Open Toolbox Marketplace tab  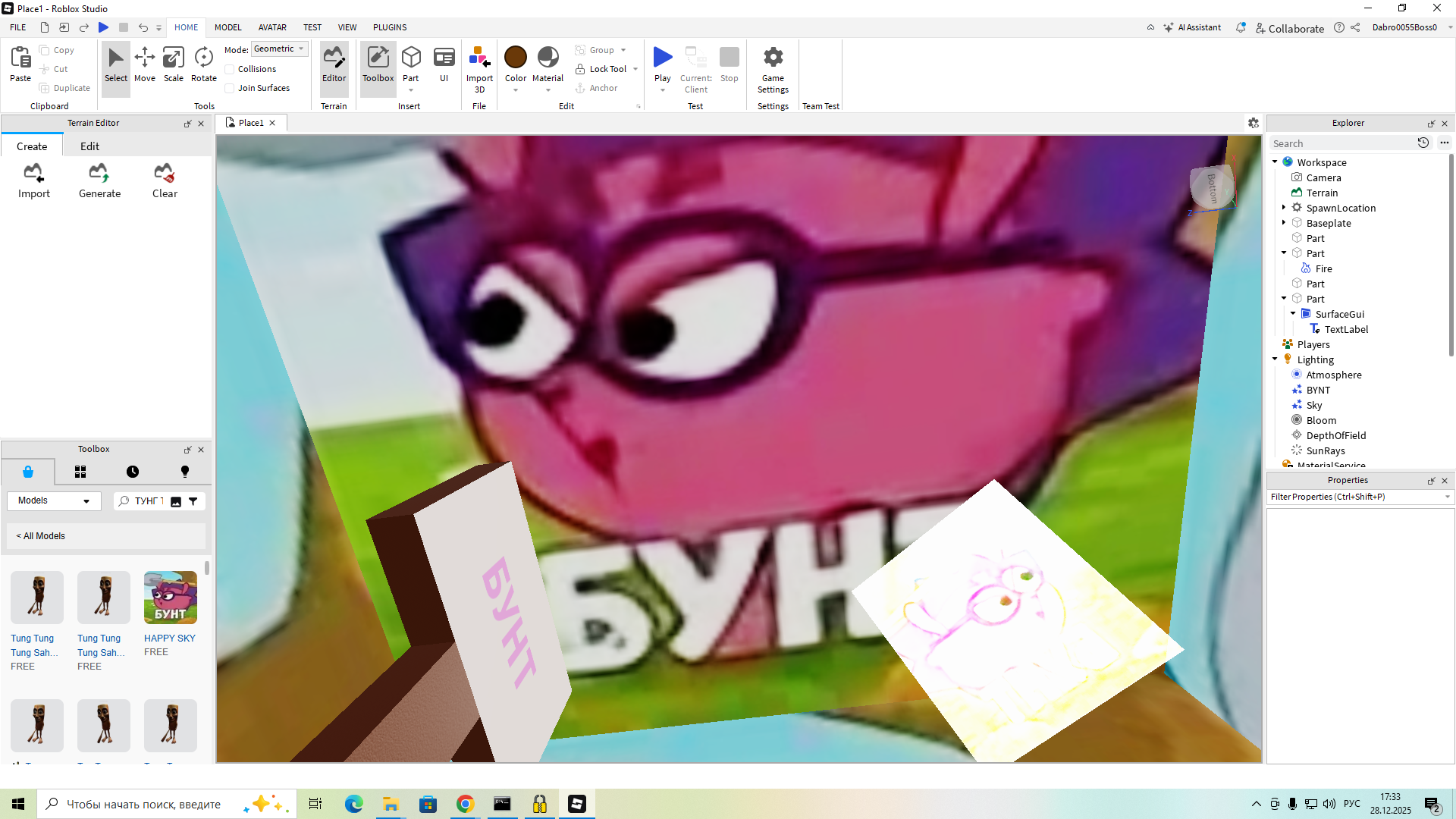(x=28, y=472)
